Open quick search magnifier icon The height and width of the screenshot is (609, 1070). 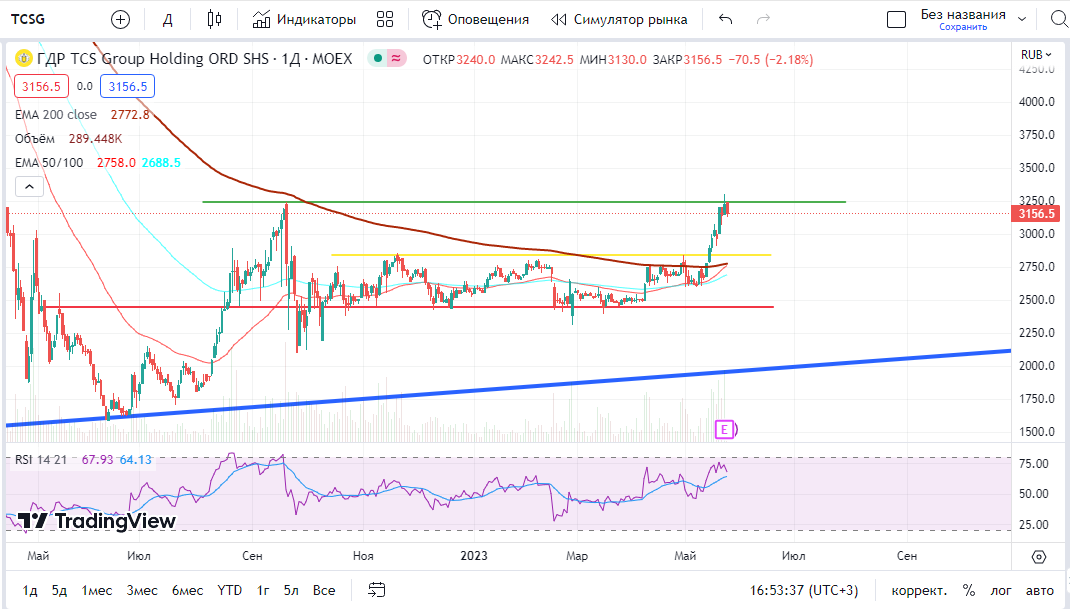pos(1059,19)
